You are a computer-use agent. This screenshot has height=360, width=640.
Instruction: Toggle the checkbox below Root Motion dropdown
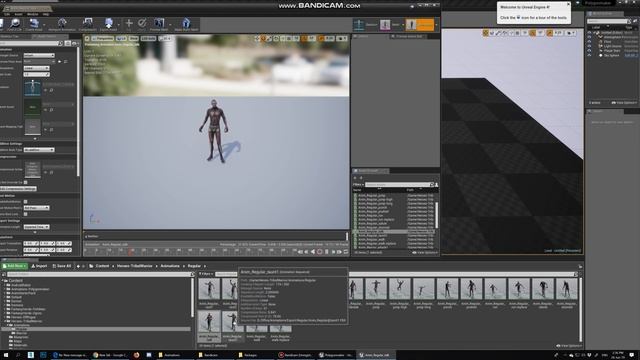coord(25,214)
